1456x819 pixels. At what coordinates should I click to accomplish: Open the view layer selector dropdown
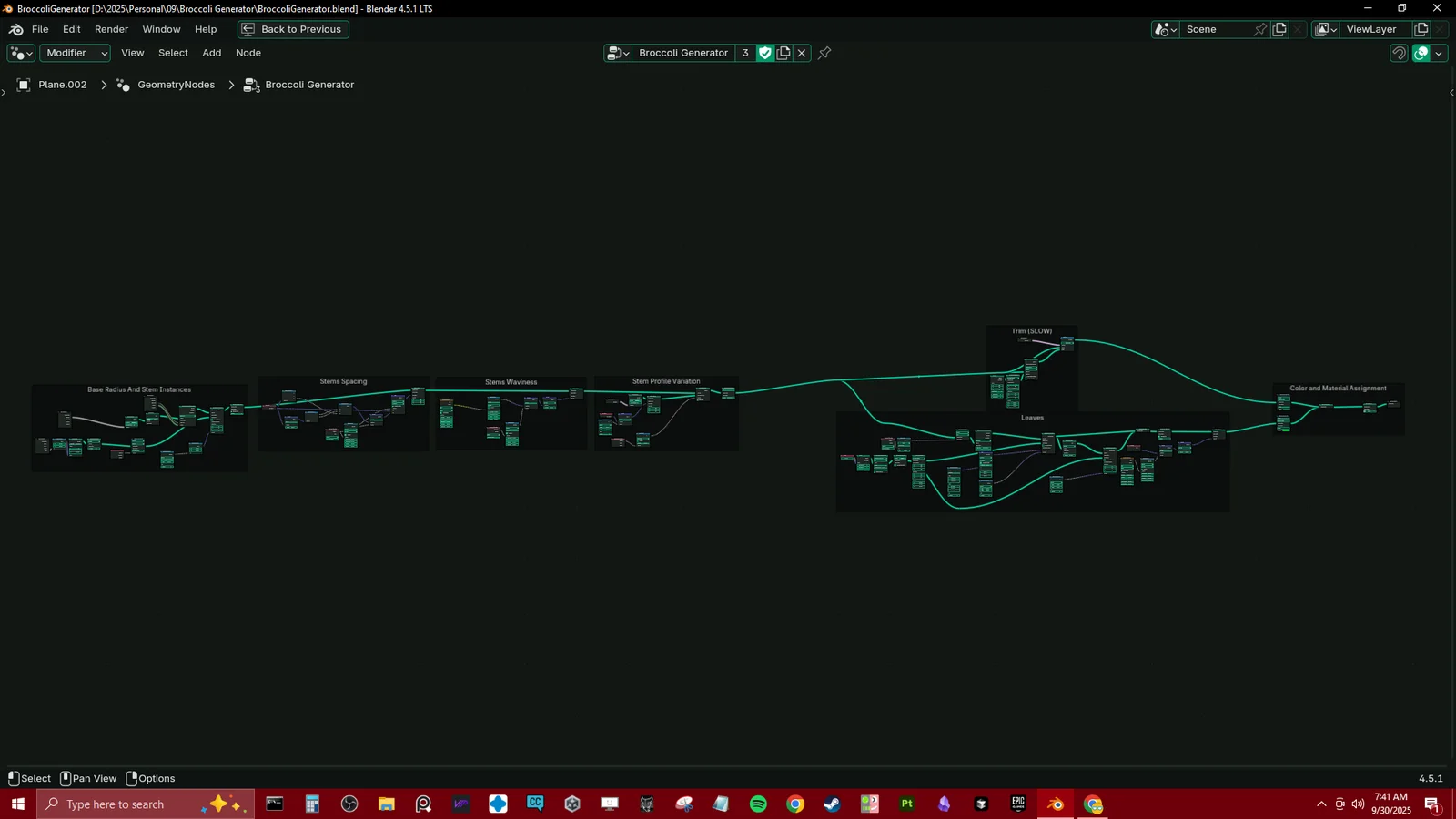point(1332,29)
